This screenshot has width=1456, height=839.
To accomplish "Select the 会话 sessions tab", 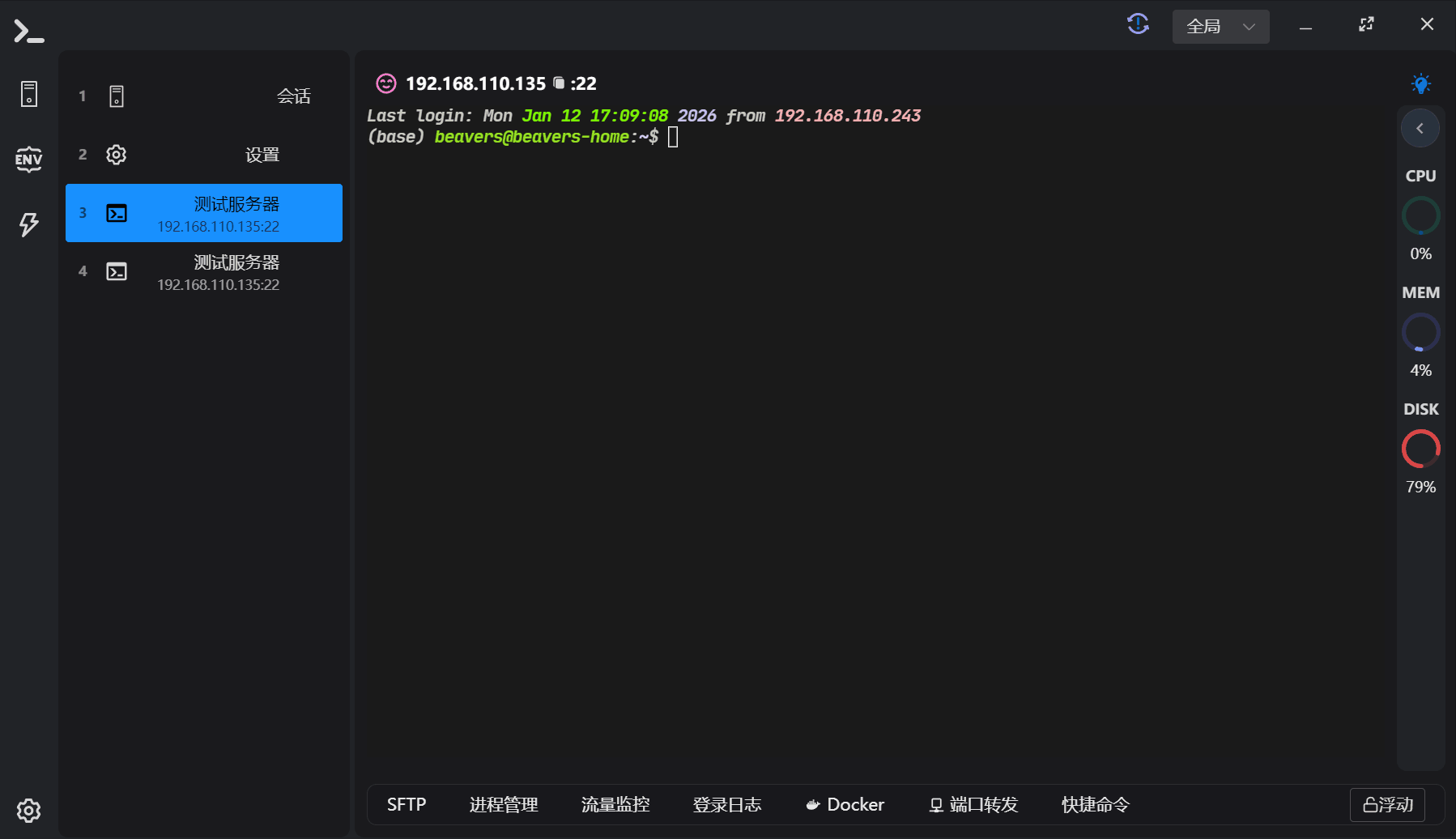I will [x=204, y=96].
